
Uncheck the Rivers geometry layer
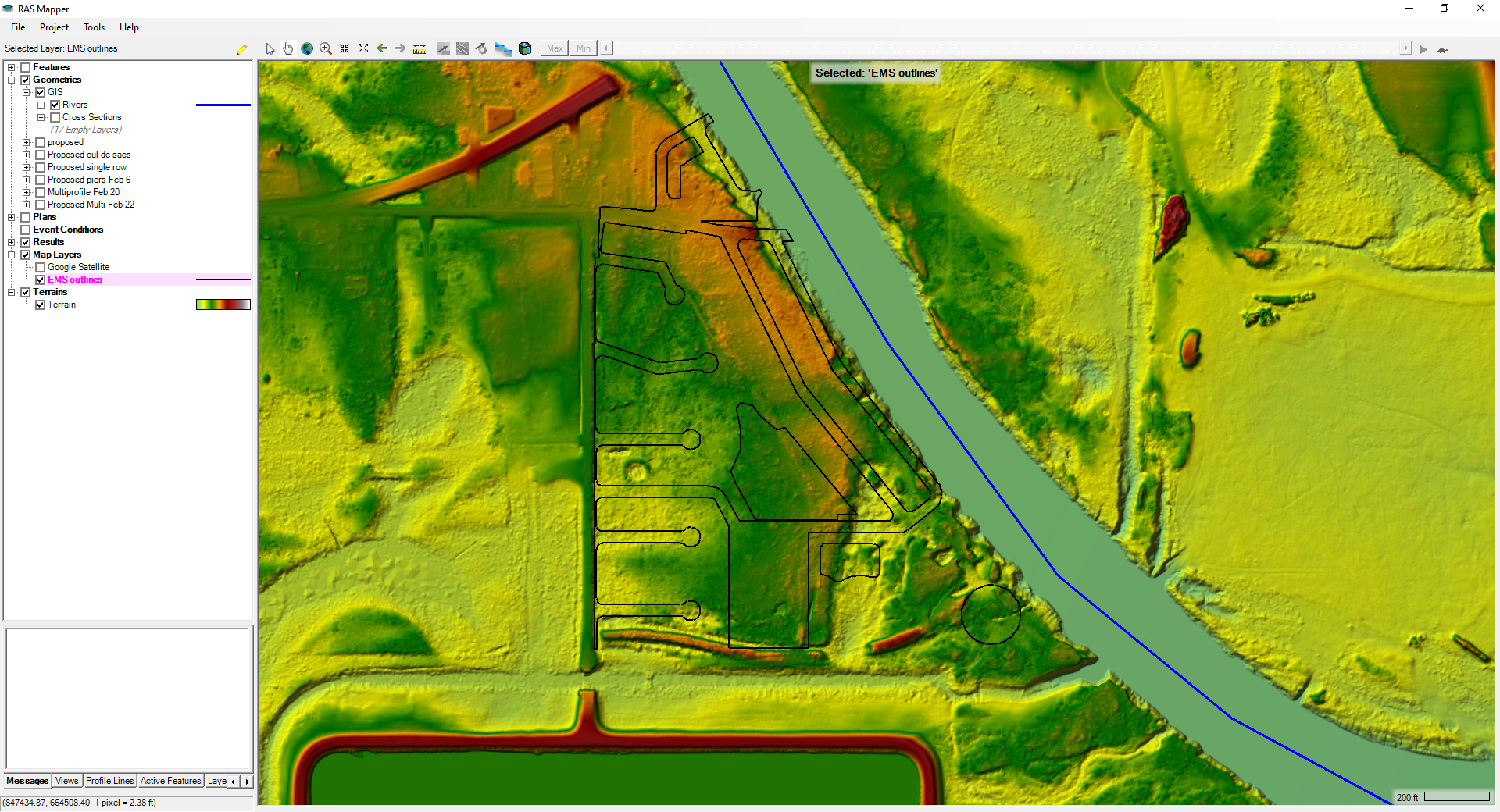point(55,104)
